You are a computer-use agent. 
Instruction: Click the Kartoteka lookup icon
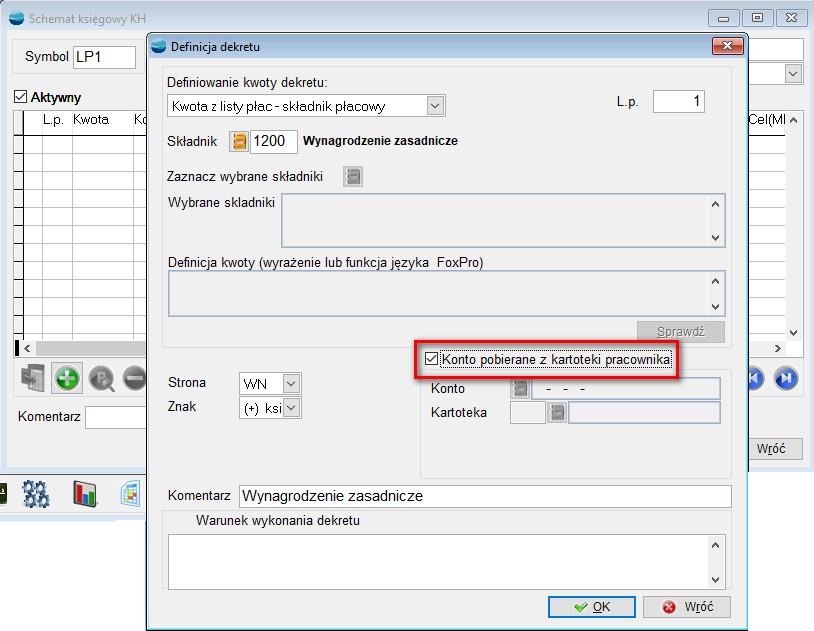557,412
